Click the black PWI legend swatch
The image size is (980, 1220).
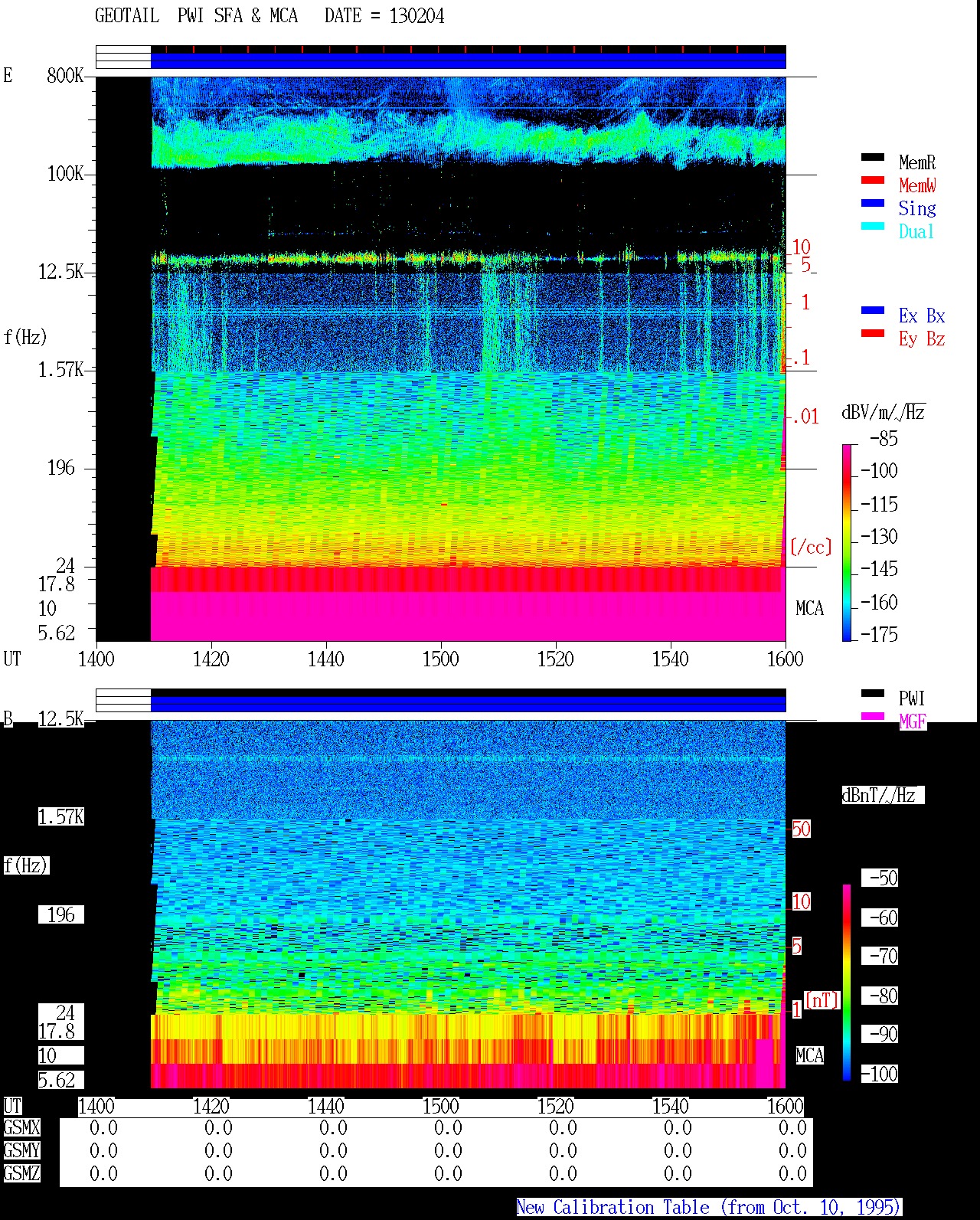(872, 694)
